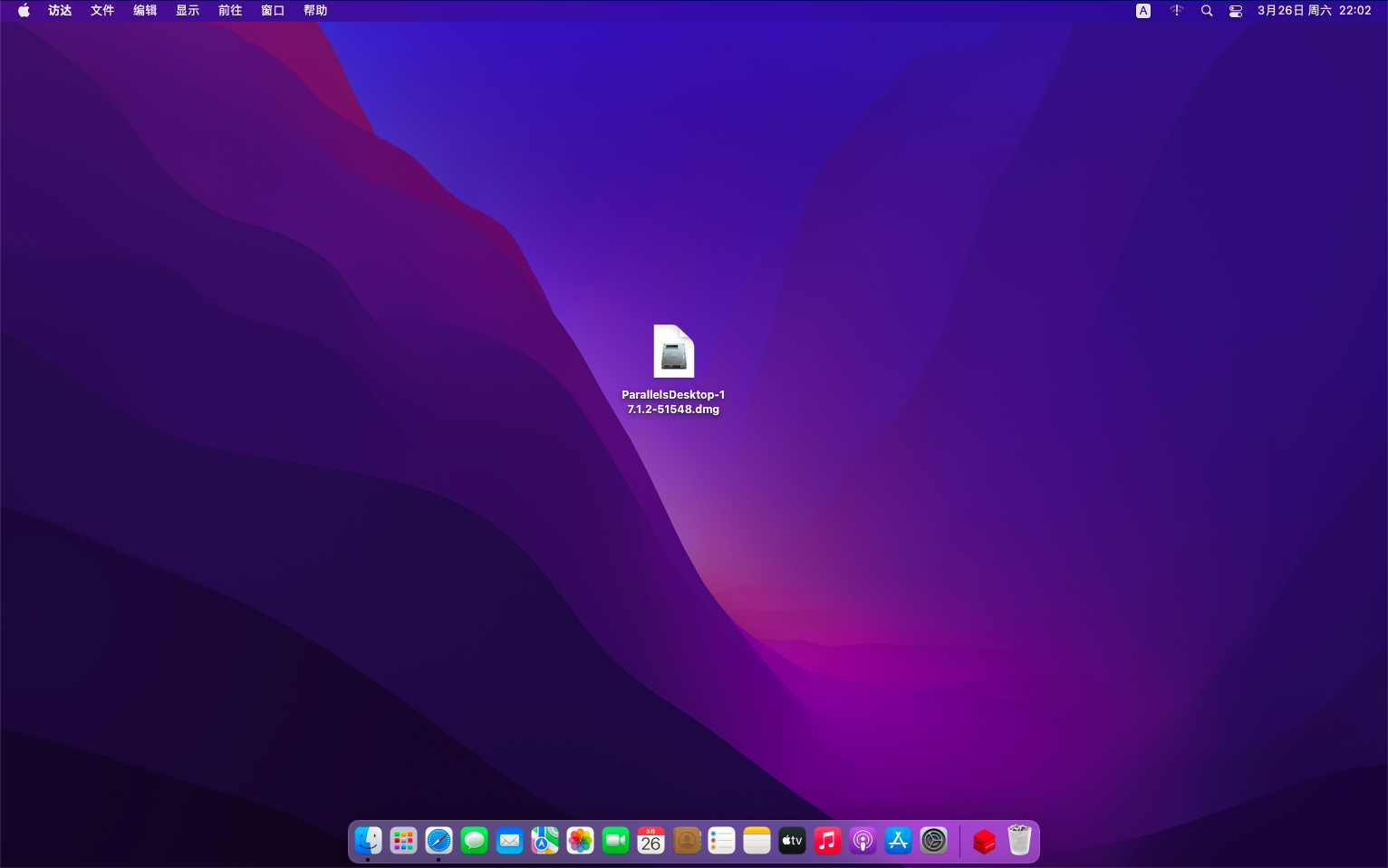Open the Notes app
Screen dimensions: 1388x868
point(757,840)
